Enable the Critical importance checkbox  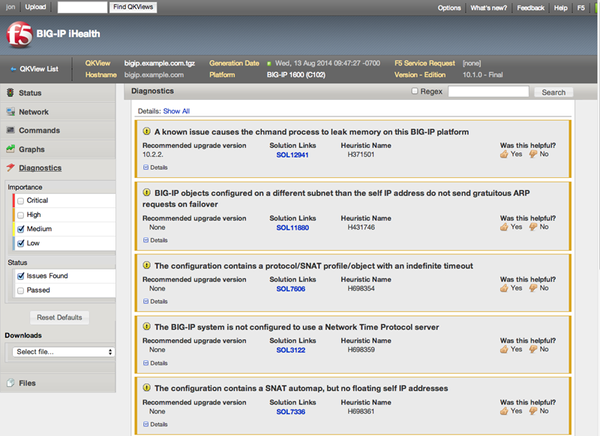pyautogui.click(x=21, y=201)
